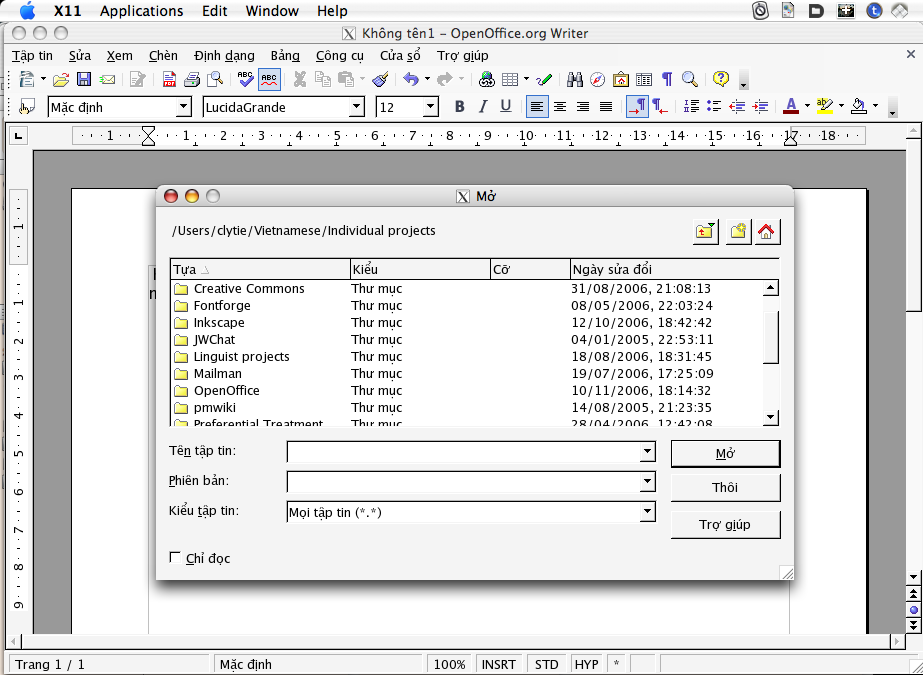
Task: Open Page Preview icon
Action: click(215, 79)
